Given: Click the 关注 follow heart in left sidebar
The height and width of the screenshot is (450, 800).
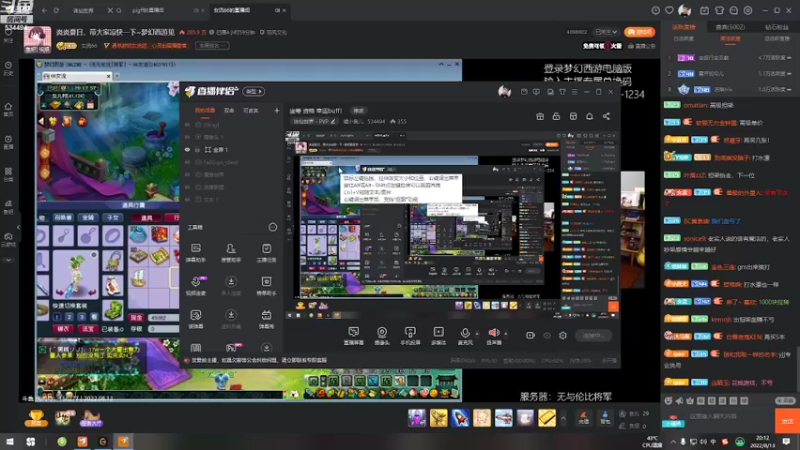Looking at the screenshot, I should [8, 35].
